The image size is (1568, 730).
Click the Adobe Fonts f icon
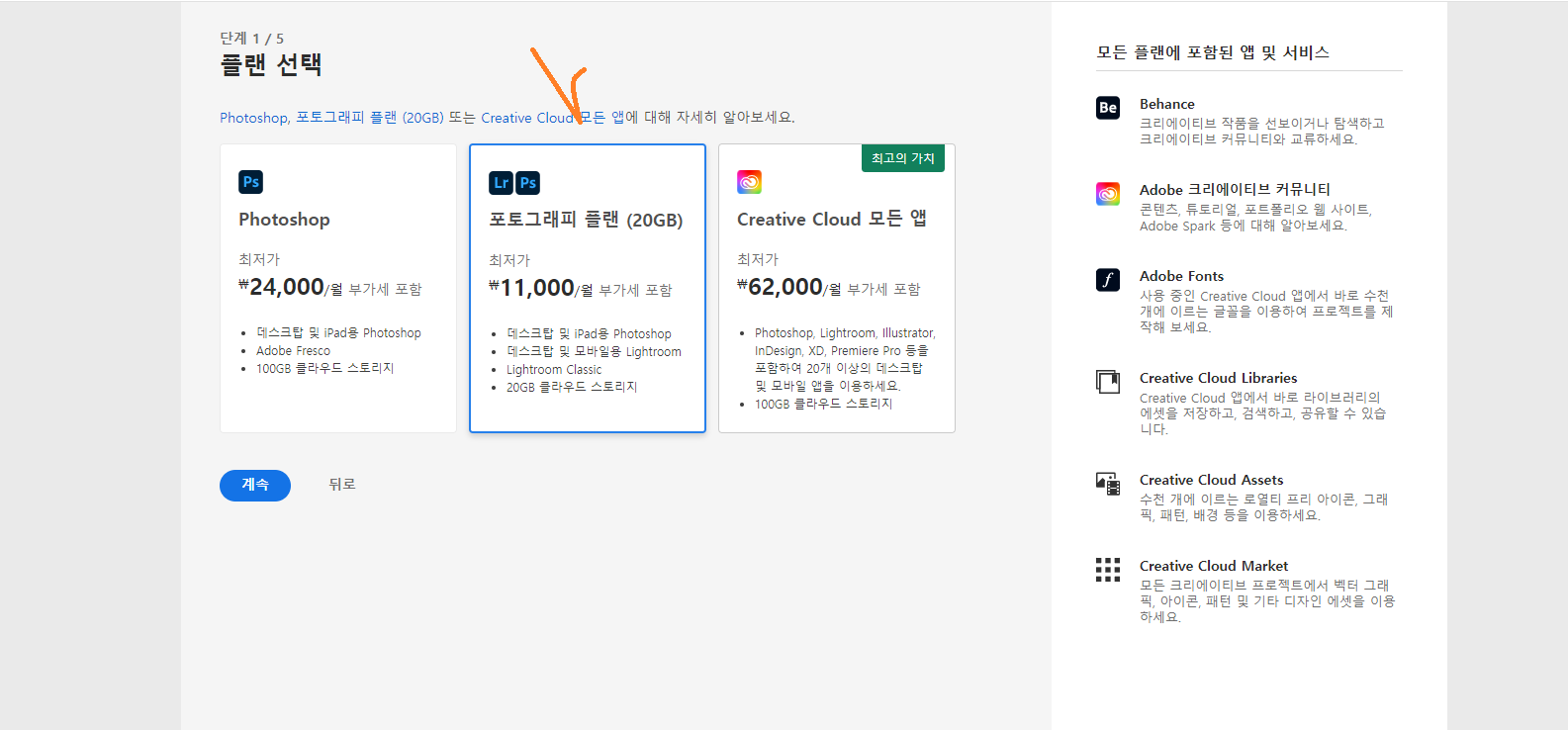[1108, 280]
